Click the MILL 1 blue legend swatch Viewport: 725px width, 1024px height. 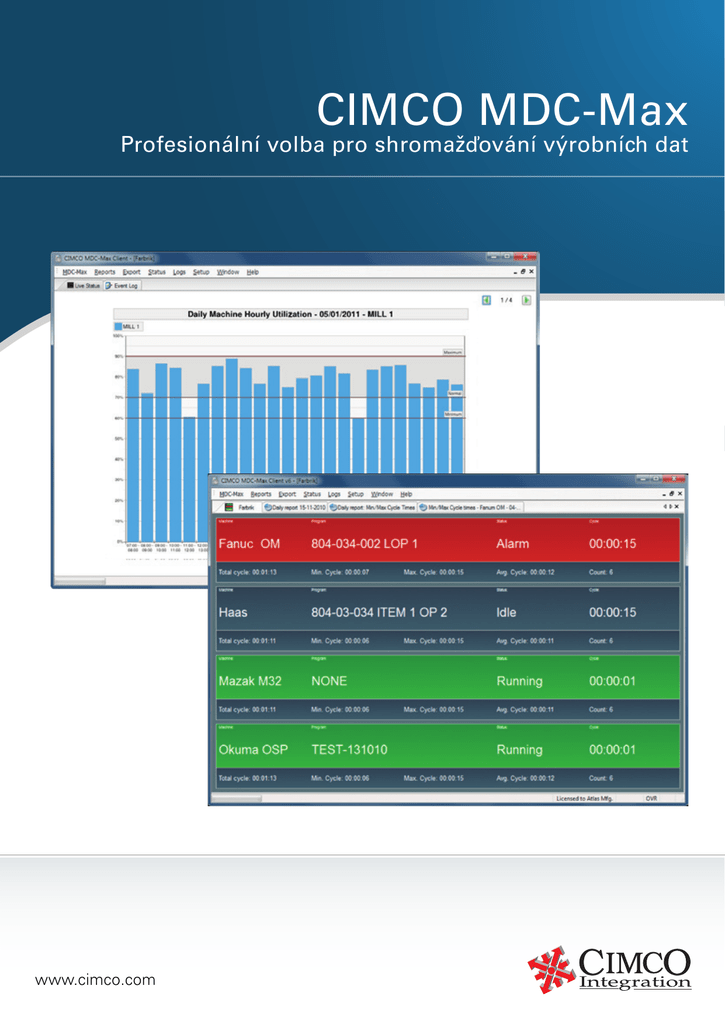pos(118,327)
